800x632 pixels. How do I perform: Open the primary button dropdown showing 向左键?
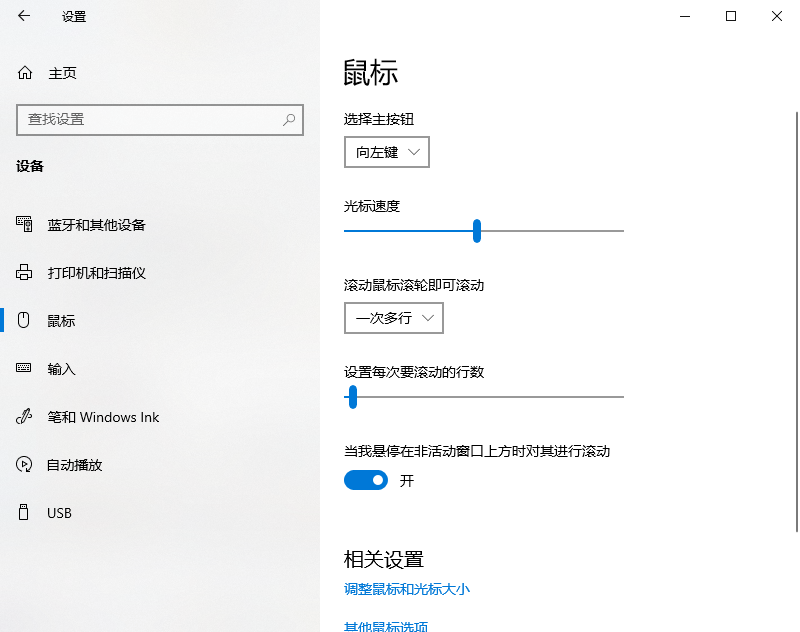pos(386,152)
